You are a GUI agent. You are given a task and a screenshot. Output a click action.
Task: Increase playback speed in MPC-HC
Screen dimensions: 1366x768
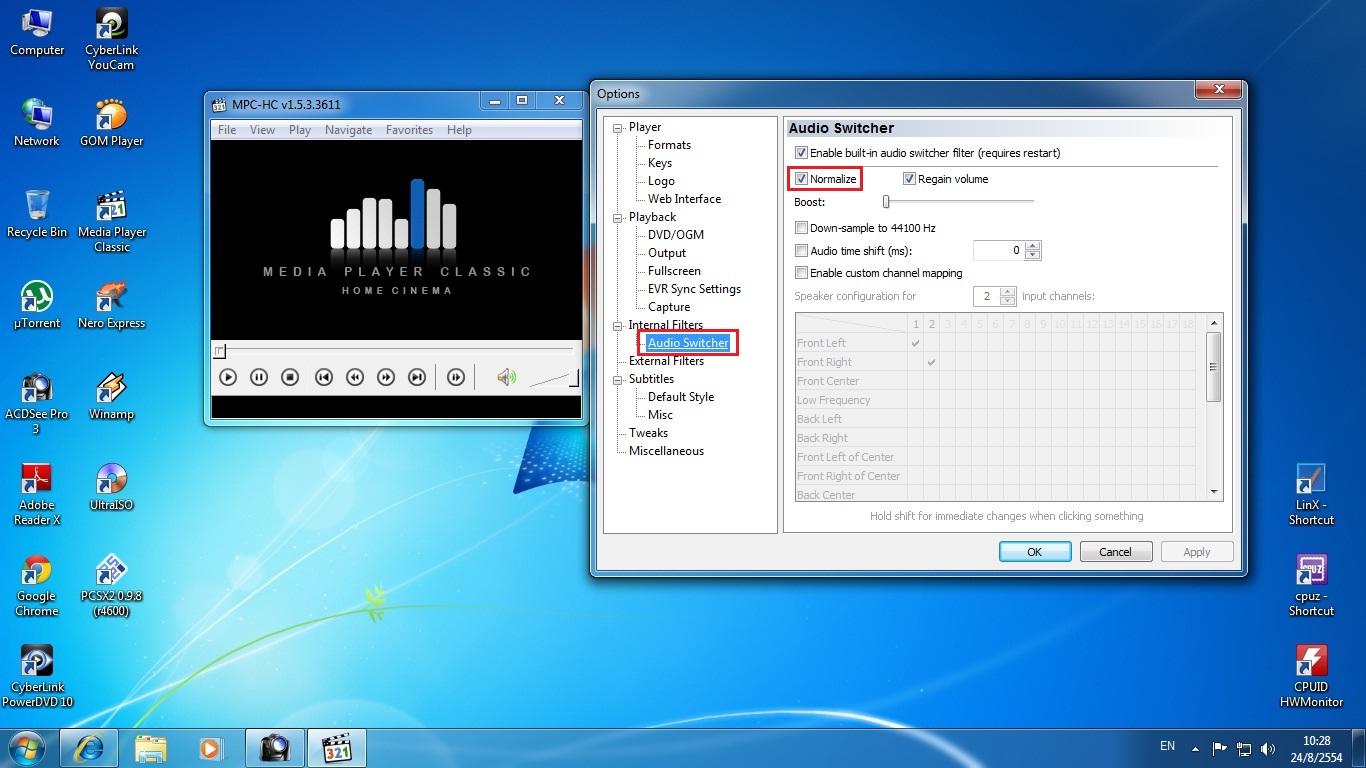[386, 377]
